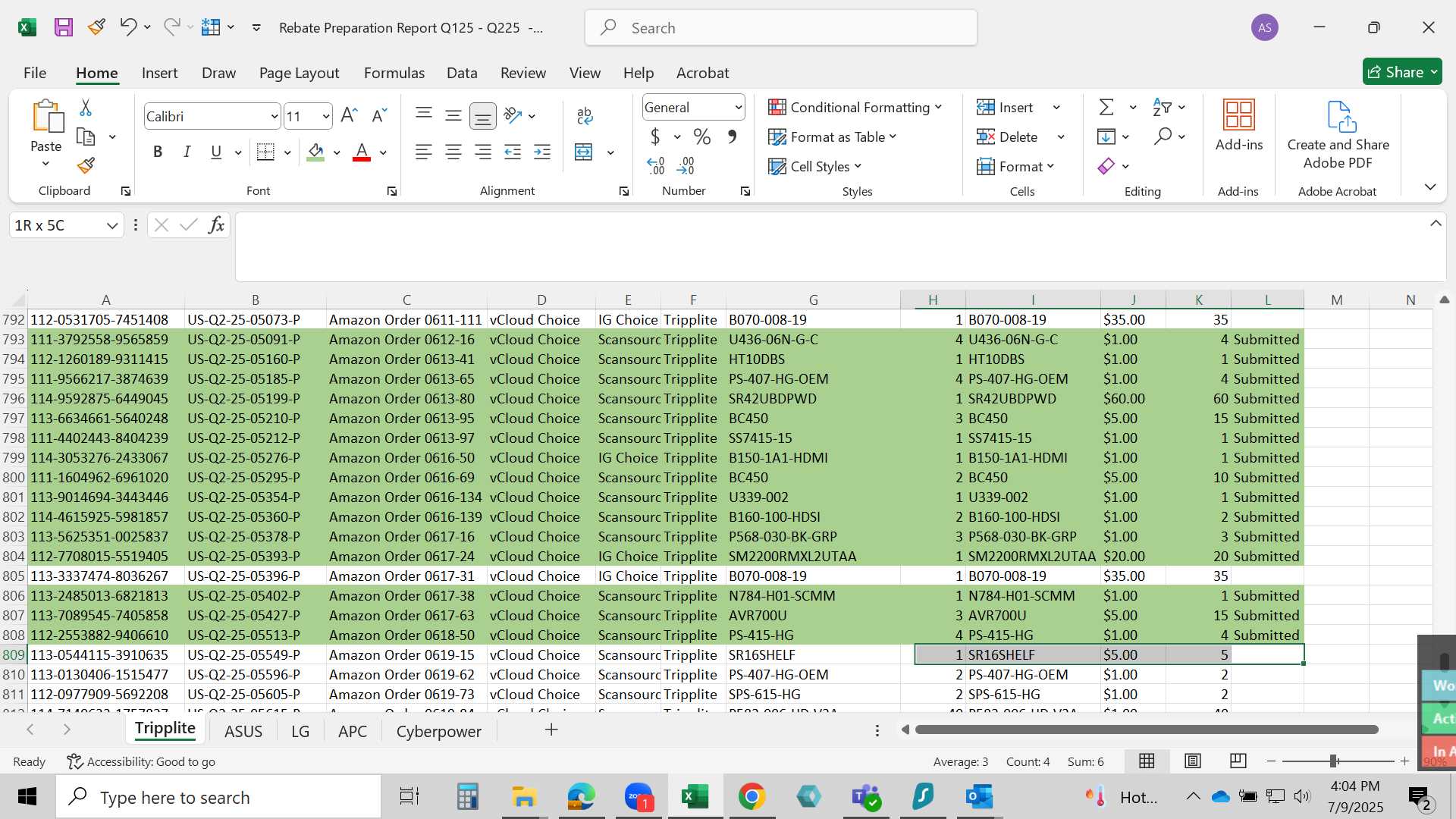This screenshot has width=1456, height=819.
Task: Click Insert cells button
Action: [x=1006, y=108]
